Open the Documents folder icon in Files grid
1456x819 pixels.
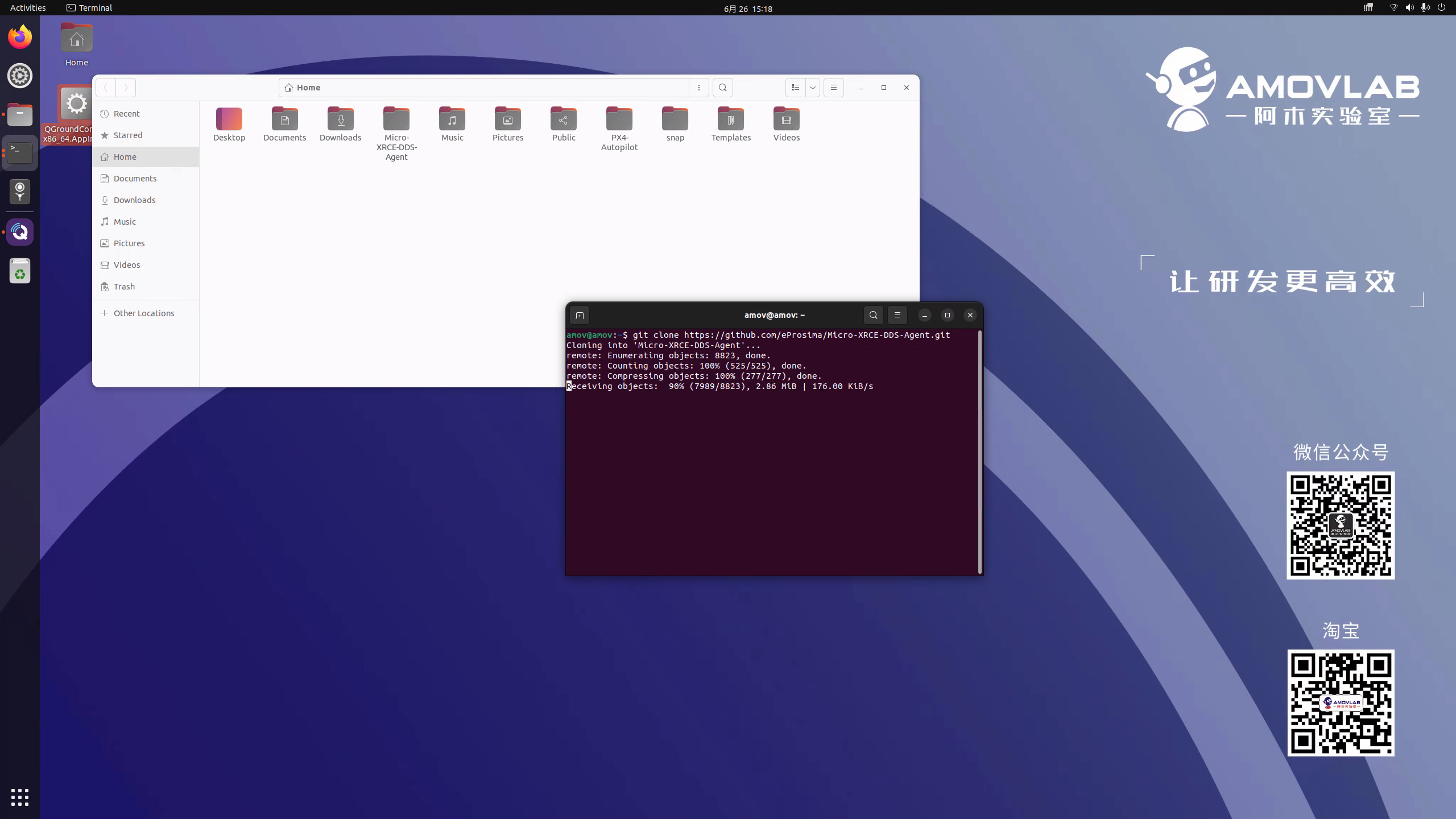coord(284,125)
